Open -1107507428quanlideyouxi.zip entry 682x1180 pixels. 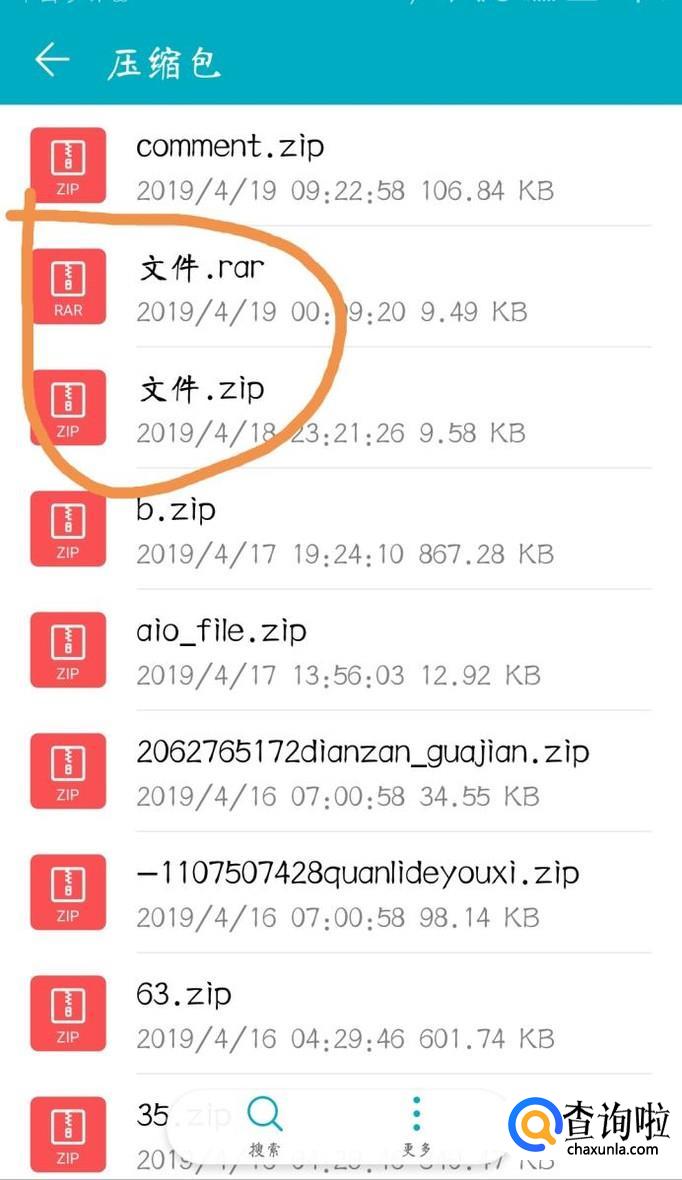pyautogui.click(x=340, y=893)
